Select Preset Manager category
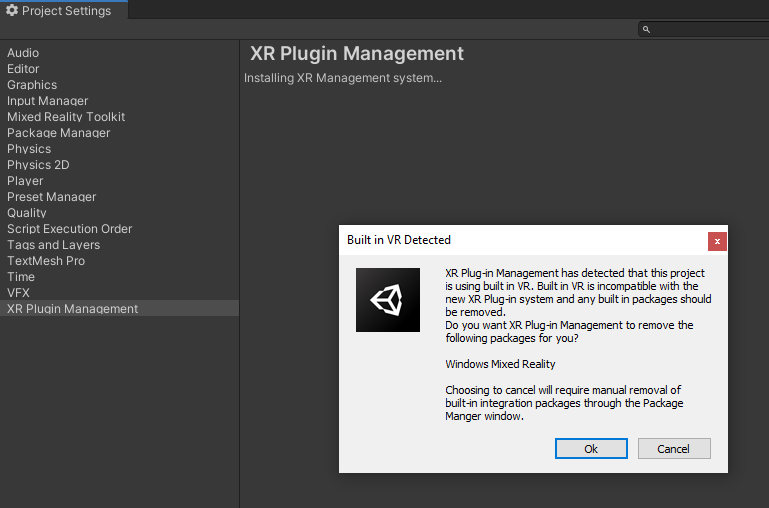The image size is (769, 508). pyautogui.click(x=119, y=197)
